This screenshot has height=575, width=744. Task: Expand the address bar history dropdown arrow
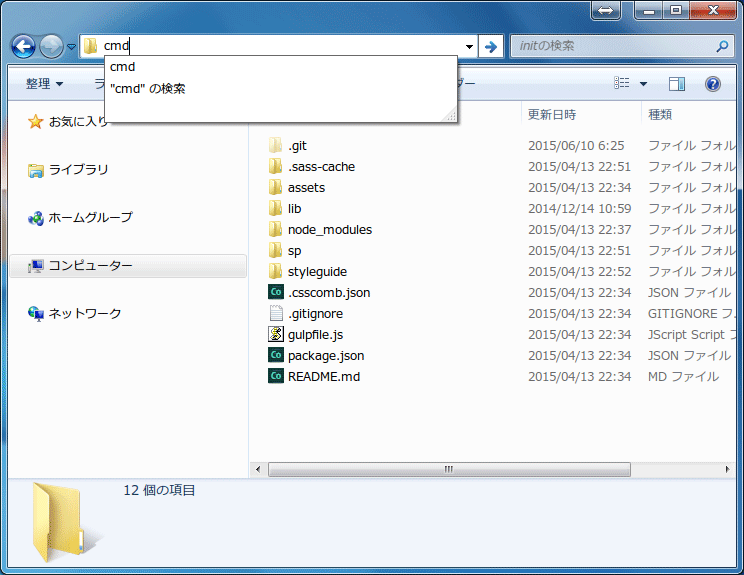pyautogui.click(x=469, y=46)
